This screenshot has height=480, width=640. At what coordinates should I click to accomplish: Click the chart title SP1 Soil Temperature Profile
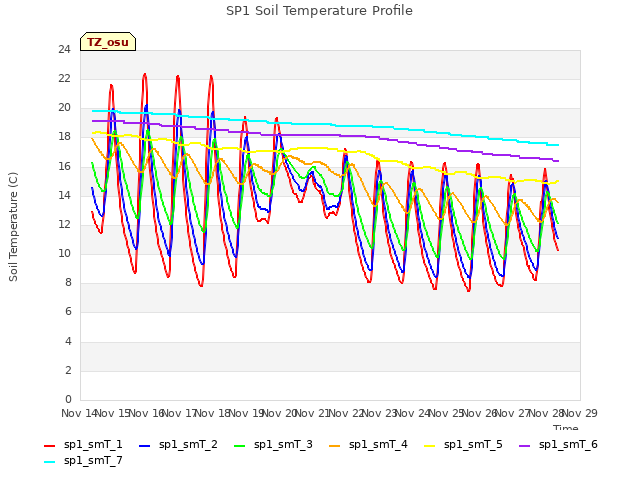click(x=319, y=11)
